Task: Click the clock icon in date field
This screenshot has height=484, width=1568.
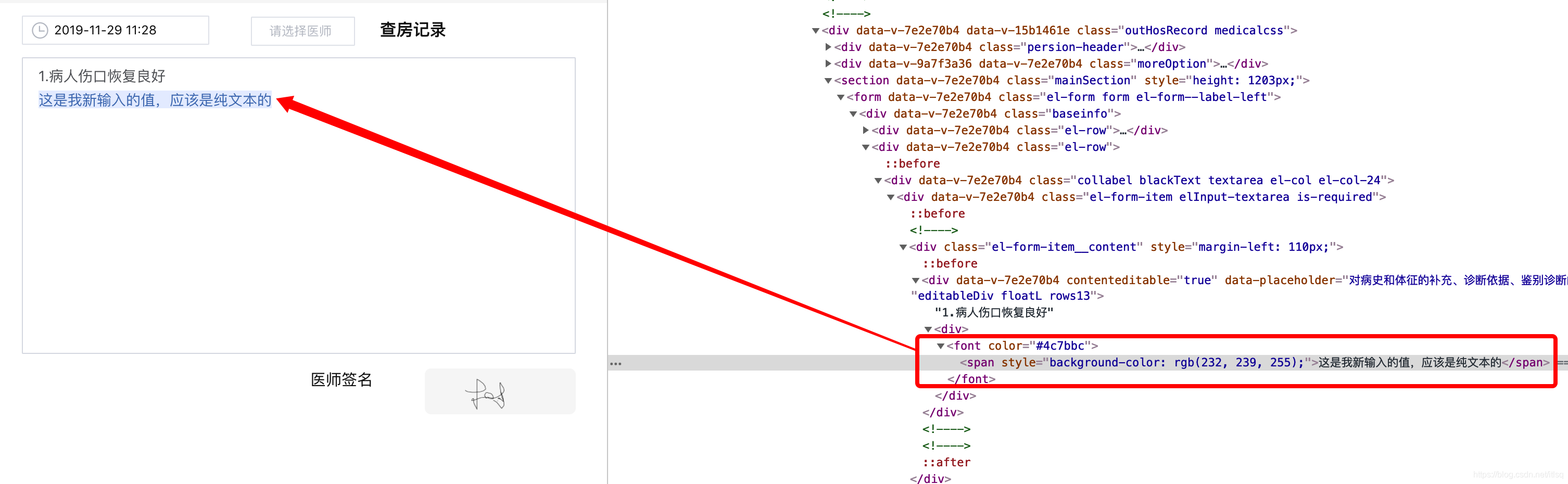Action: (40, 30)
